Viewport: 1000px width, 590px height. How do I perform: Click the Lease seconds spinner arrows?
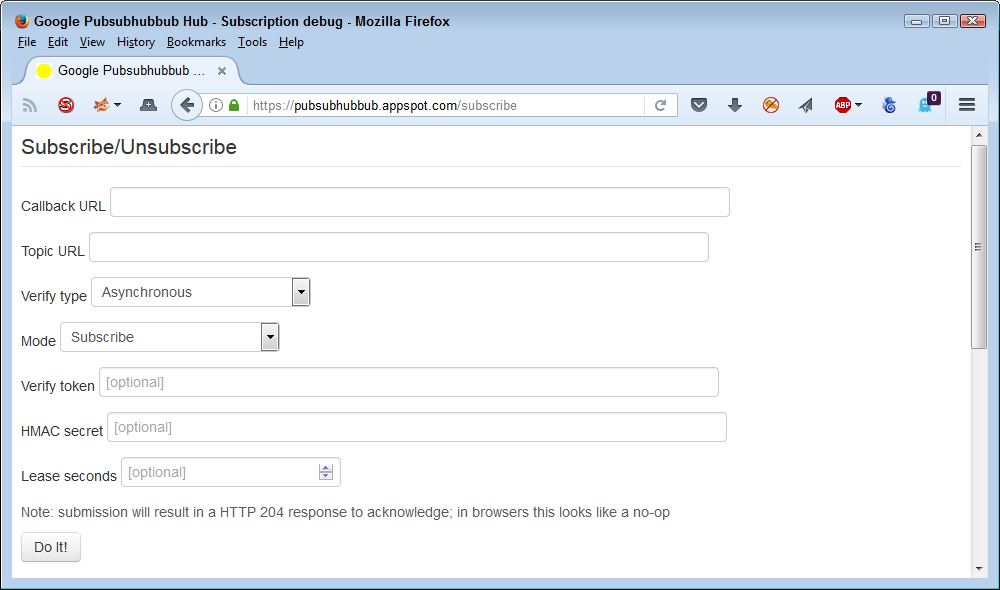point(326,472)
